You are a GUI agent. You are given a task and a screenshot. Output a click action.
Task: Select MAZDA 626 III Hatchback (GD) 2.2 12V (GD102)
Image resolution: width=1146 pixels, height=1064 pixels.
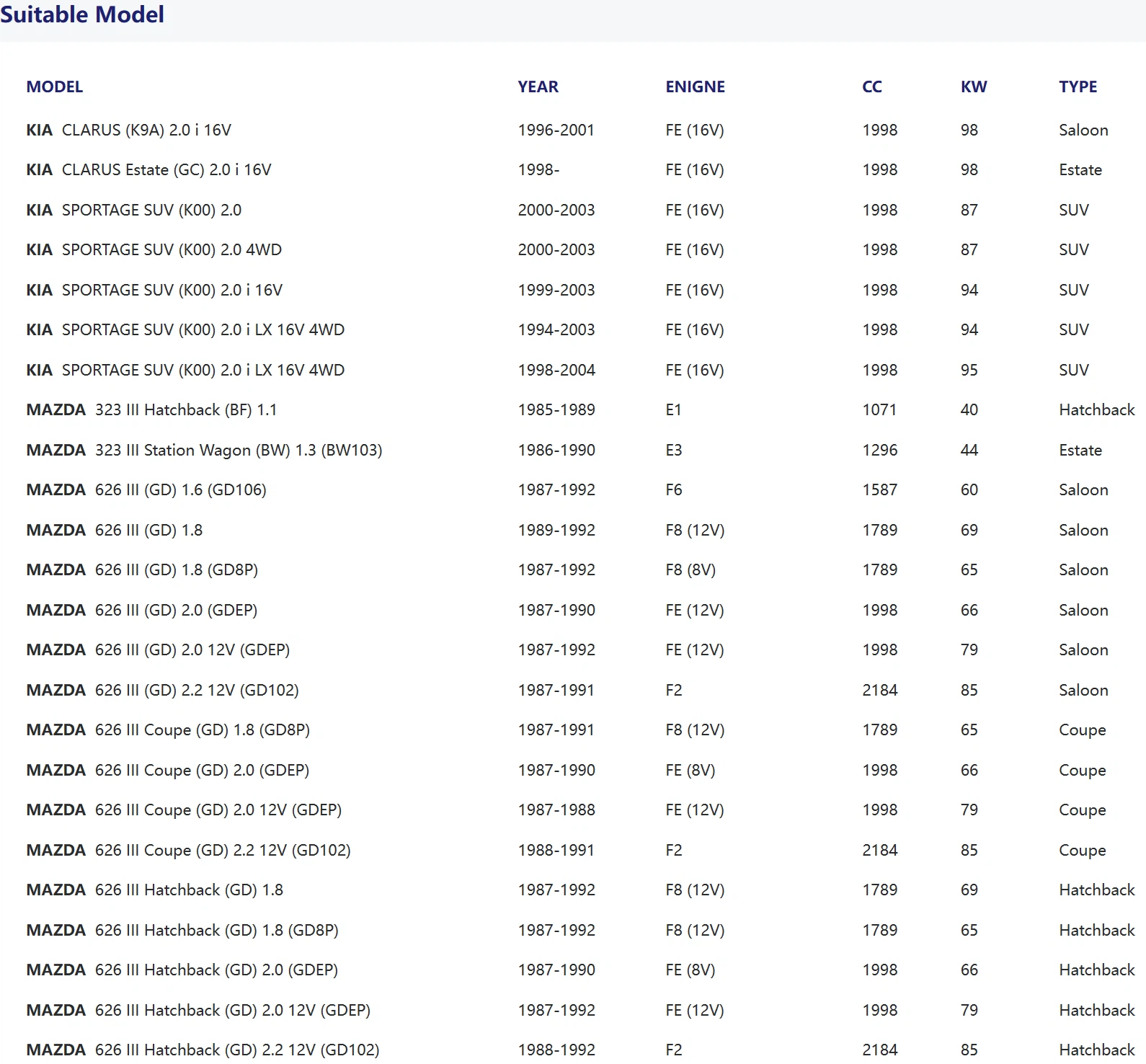point(203,1050)
